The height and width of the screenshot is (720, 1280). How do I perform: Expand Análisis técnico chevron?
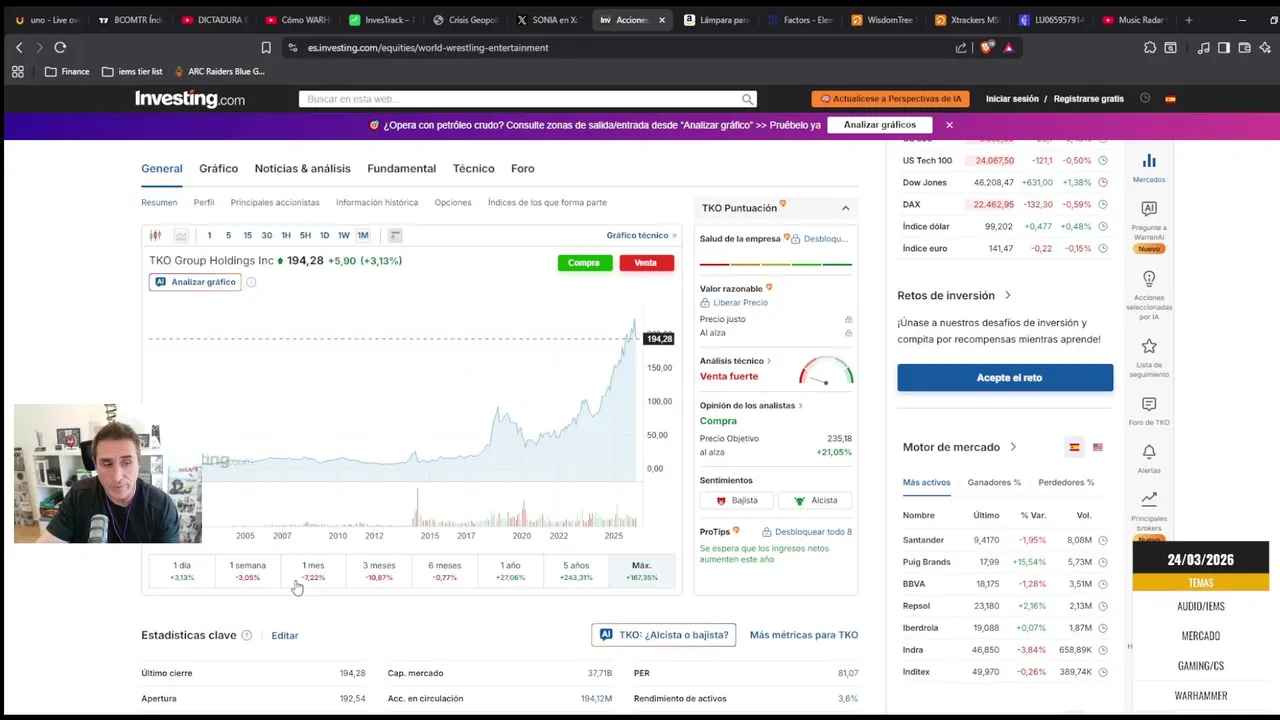point(768,361)
